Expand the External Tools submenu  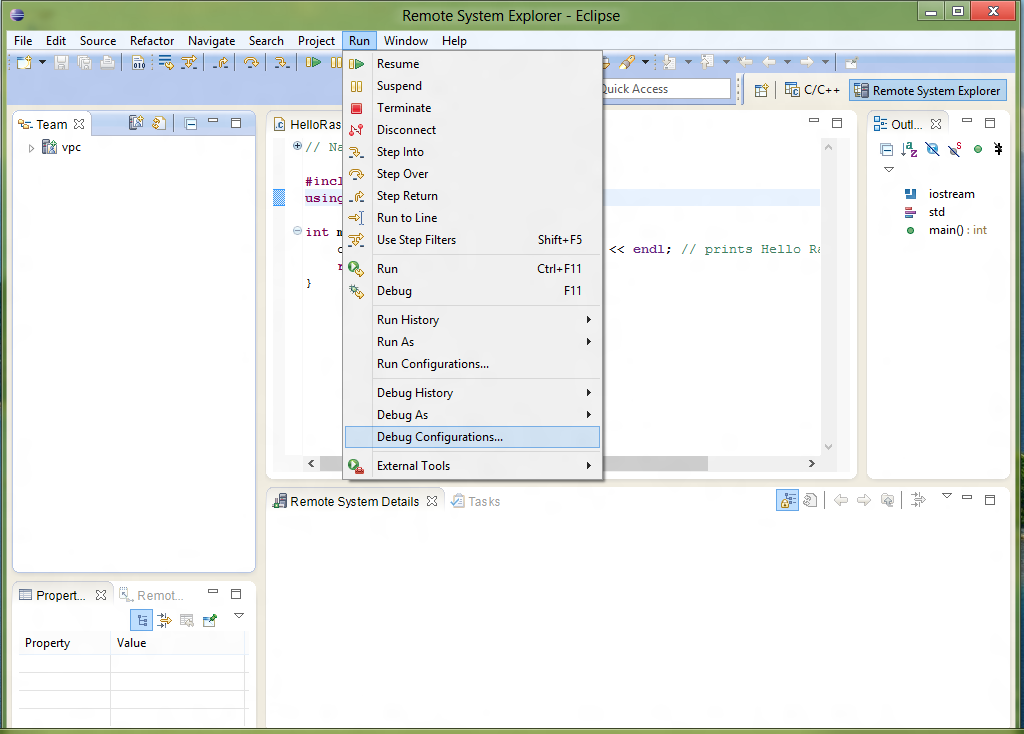point(472,466)
